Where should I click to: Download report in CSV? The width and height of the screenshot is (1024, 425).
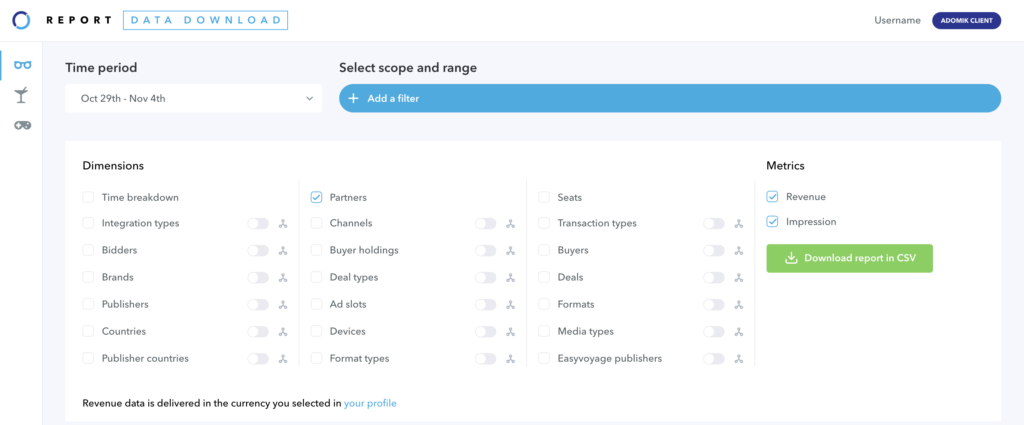click(x=850, y=258)
